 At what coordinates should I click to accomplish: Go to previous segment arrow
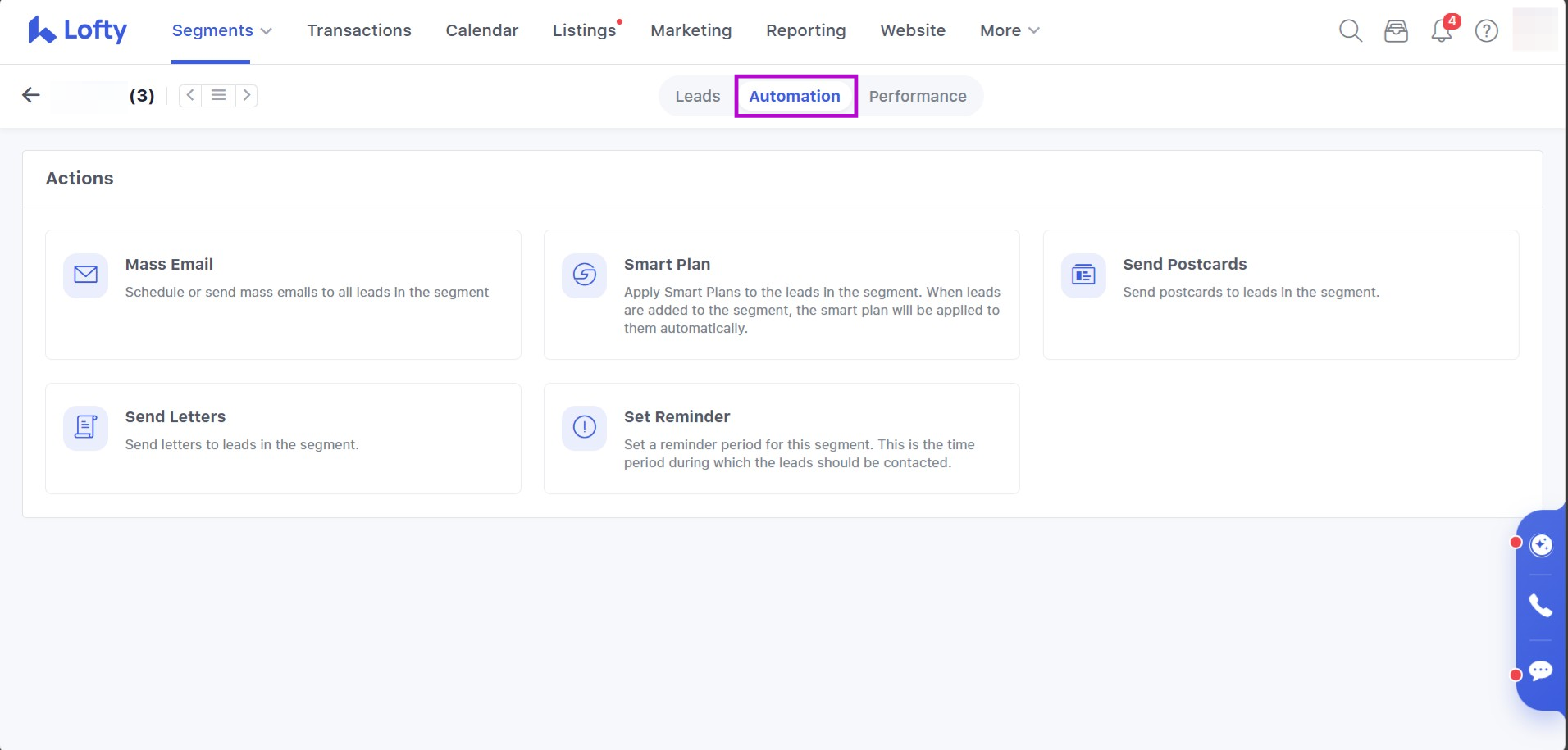190,96
